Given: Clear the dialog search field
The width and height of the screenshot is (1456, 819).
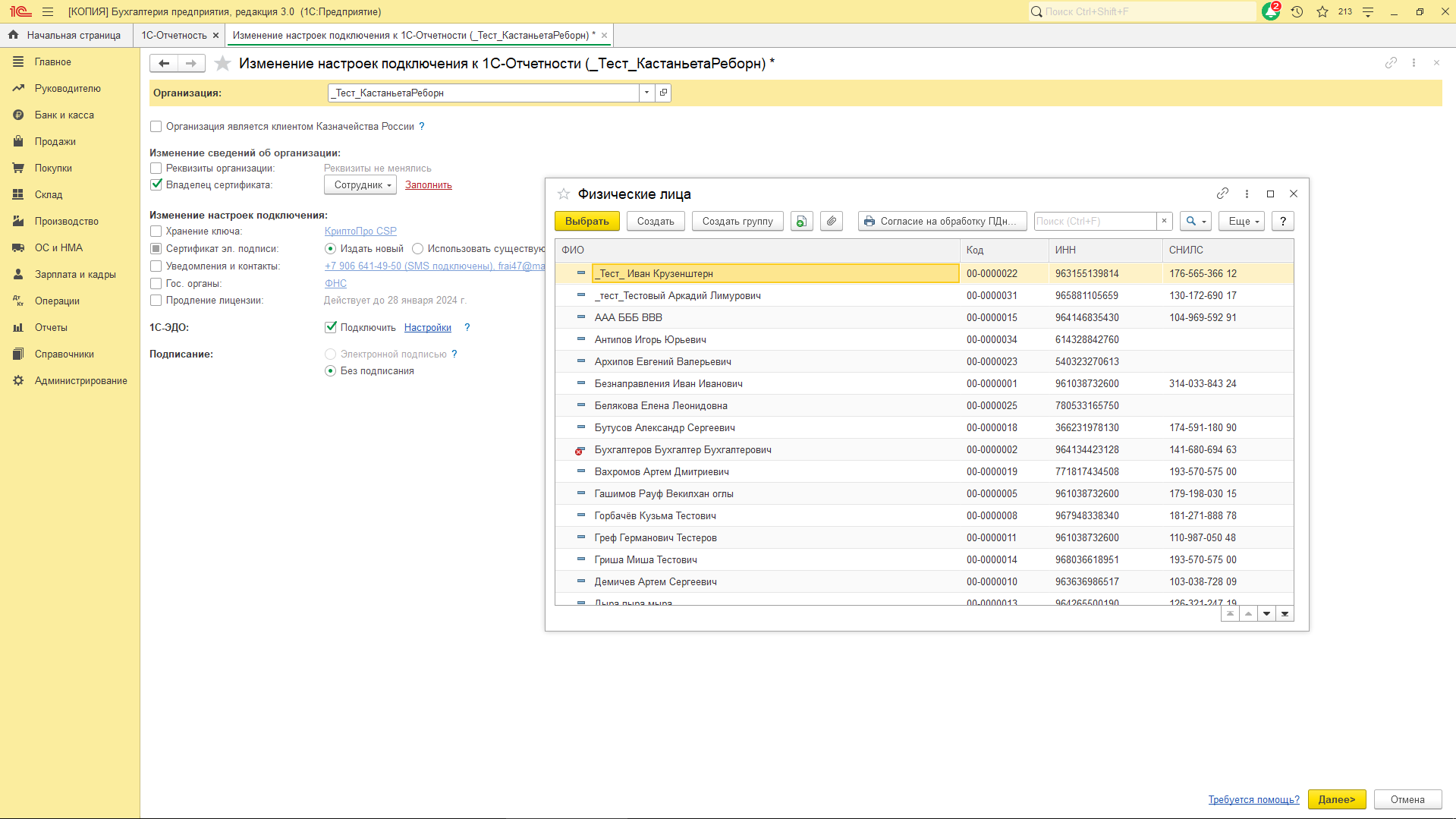Looking at the screenshot, I should coord(1164,221).
